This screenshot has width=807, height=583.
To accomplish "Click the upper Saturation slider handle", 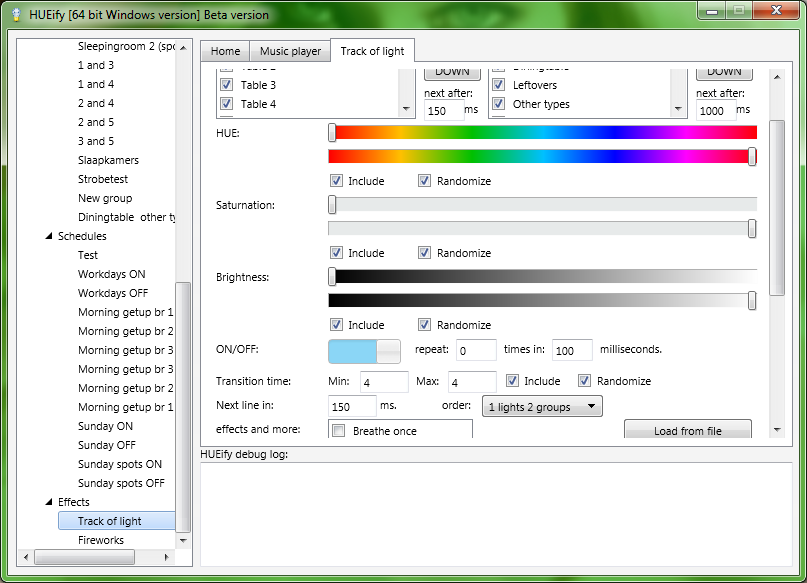I will coord(332,205).
